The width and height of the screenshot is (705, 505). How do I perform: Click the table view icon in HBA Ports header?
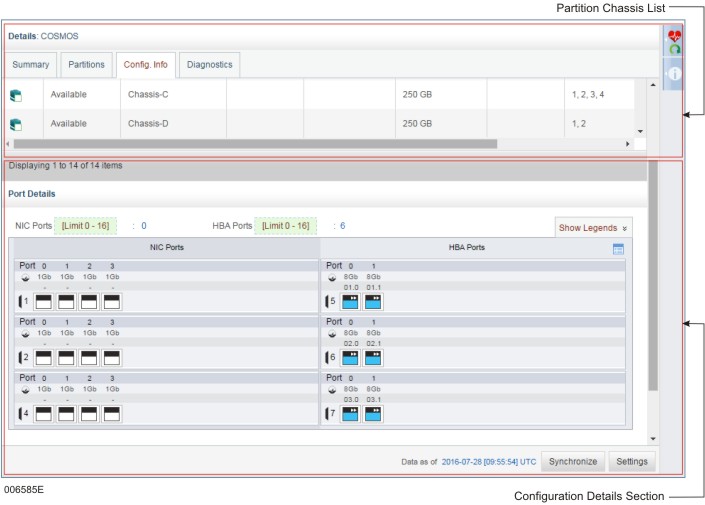coord(617,248)
